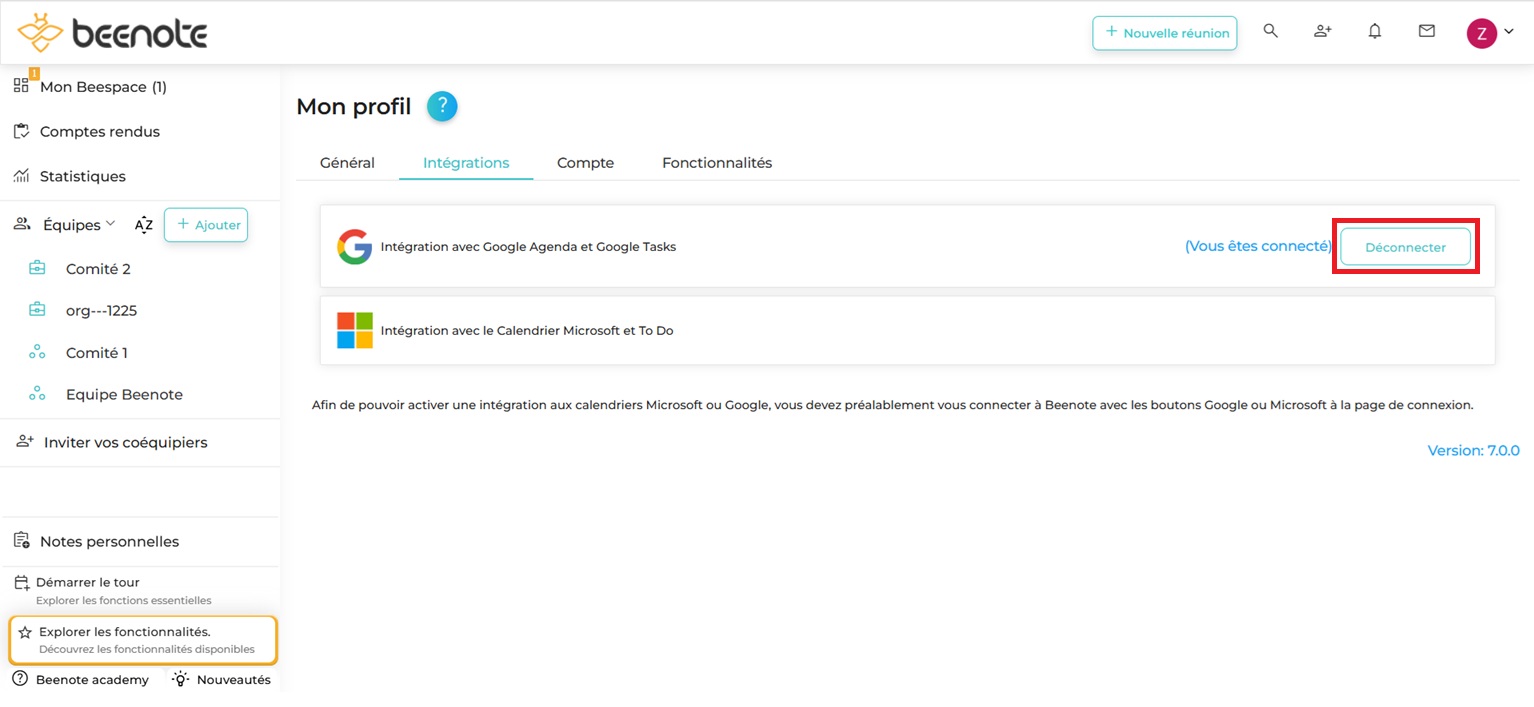
Task: Open the messages envelope icon
Action: (x=1426, y=31)
